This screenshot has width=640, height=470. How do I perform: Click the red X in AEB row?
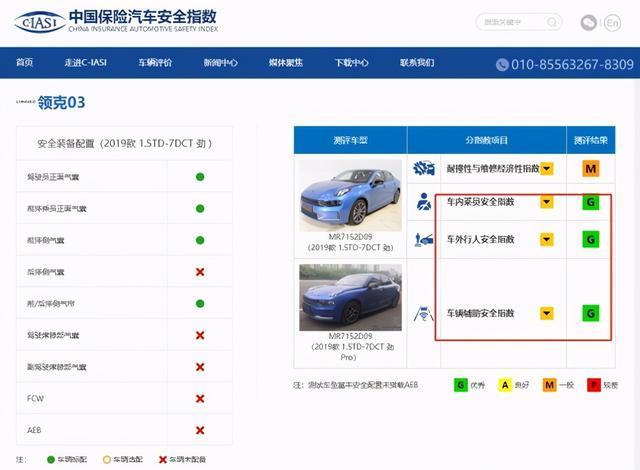(x=200, y=430)
